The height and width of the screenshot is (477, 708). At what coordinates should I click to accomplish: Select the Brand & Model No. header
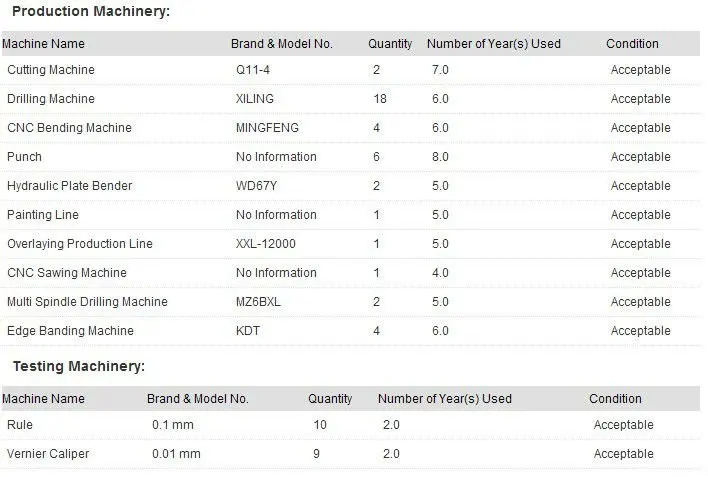coord(281,44)
